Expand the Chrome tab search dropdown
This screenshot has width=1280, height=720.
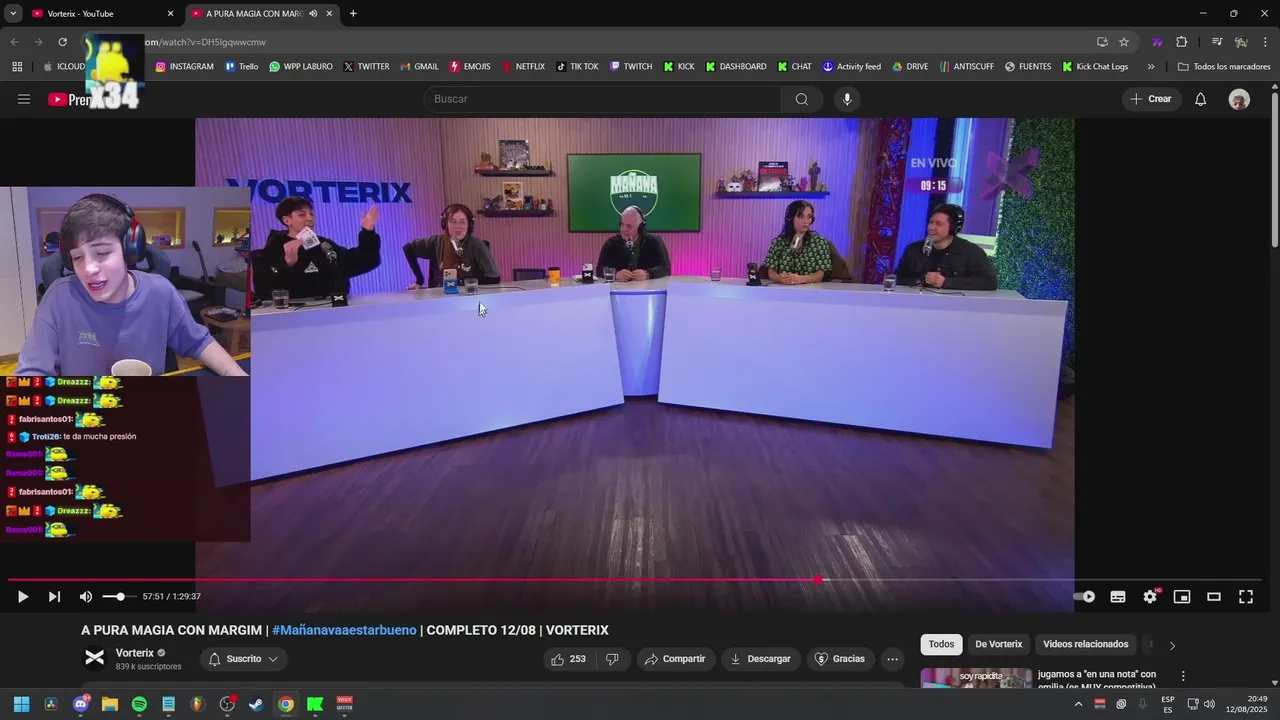pyautogui.click(x=13, y=14)
